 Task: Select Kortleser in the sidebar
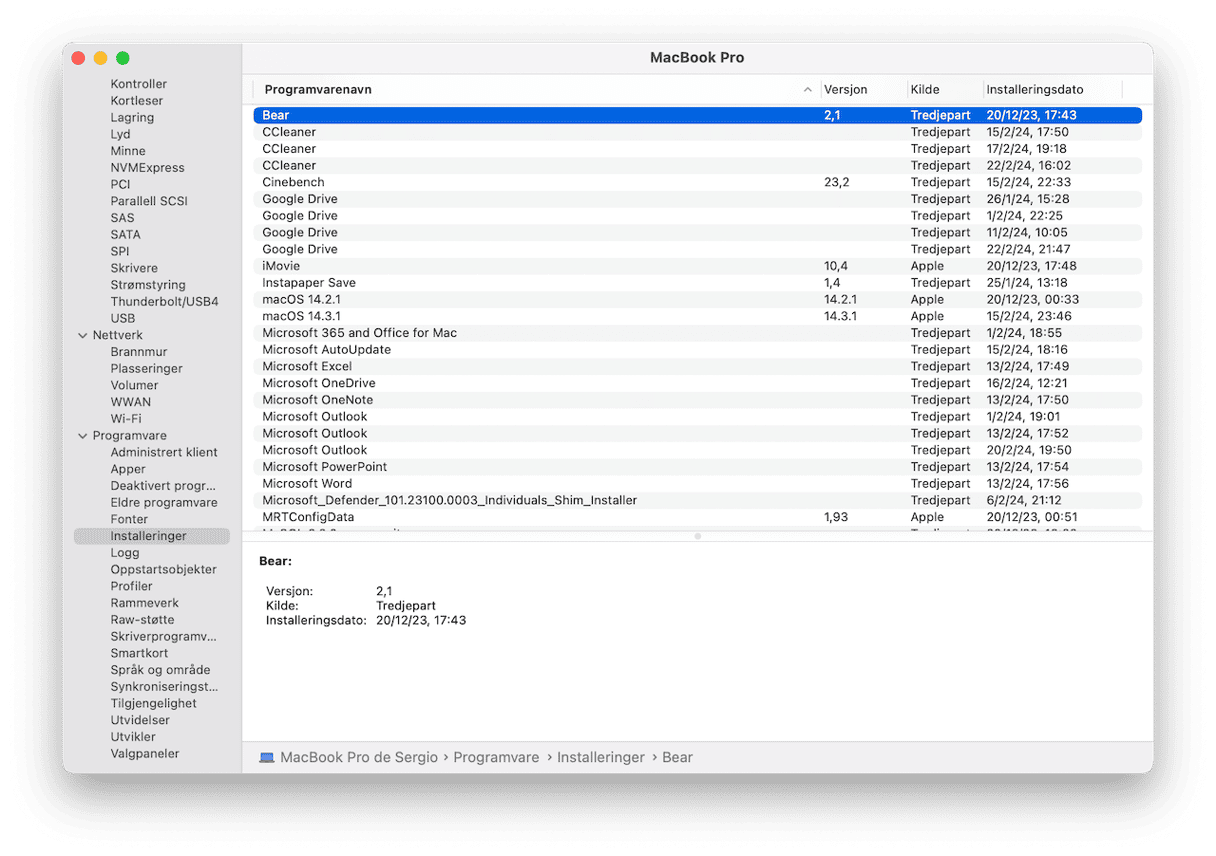click(137, 101)
